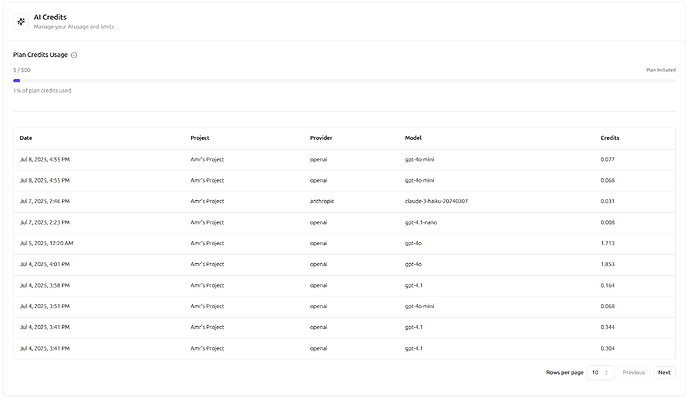Click the 0.077 credits value in first row
The height and width of the screenshot is (400, 690).
coord(607,159)
